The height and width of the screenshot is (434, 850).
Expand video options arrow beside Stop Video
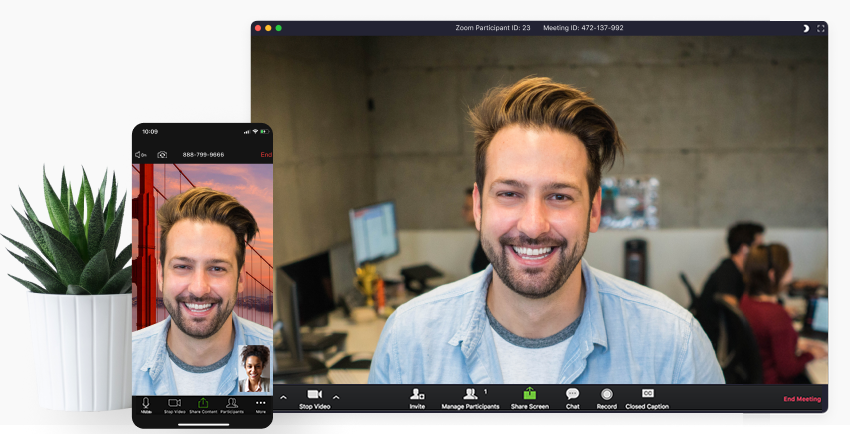[336, 397]
